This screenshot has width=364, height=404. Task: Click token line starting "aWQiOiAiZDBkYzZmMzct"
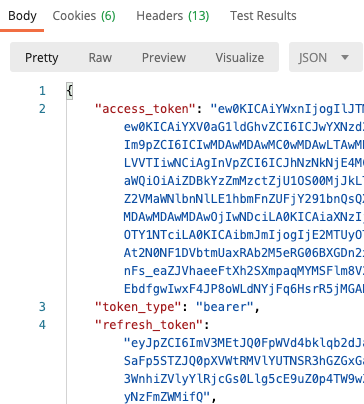coord(244,181)
